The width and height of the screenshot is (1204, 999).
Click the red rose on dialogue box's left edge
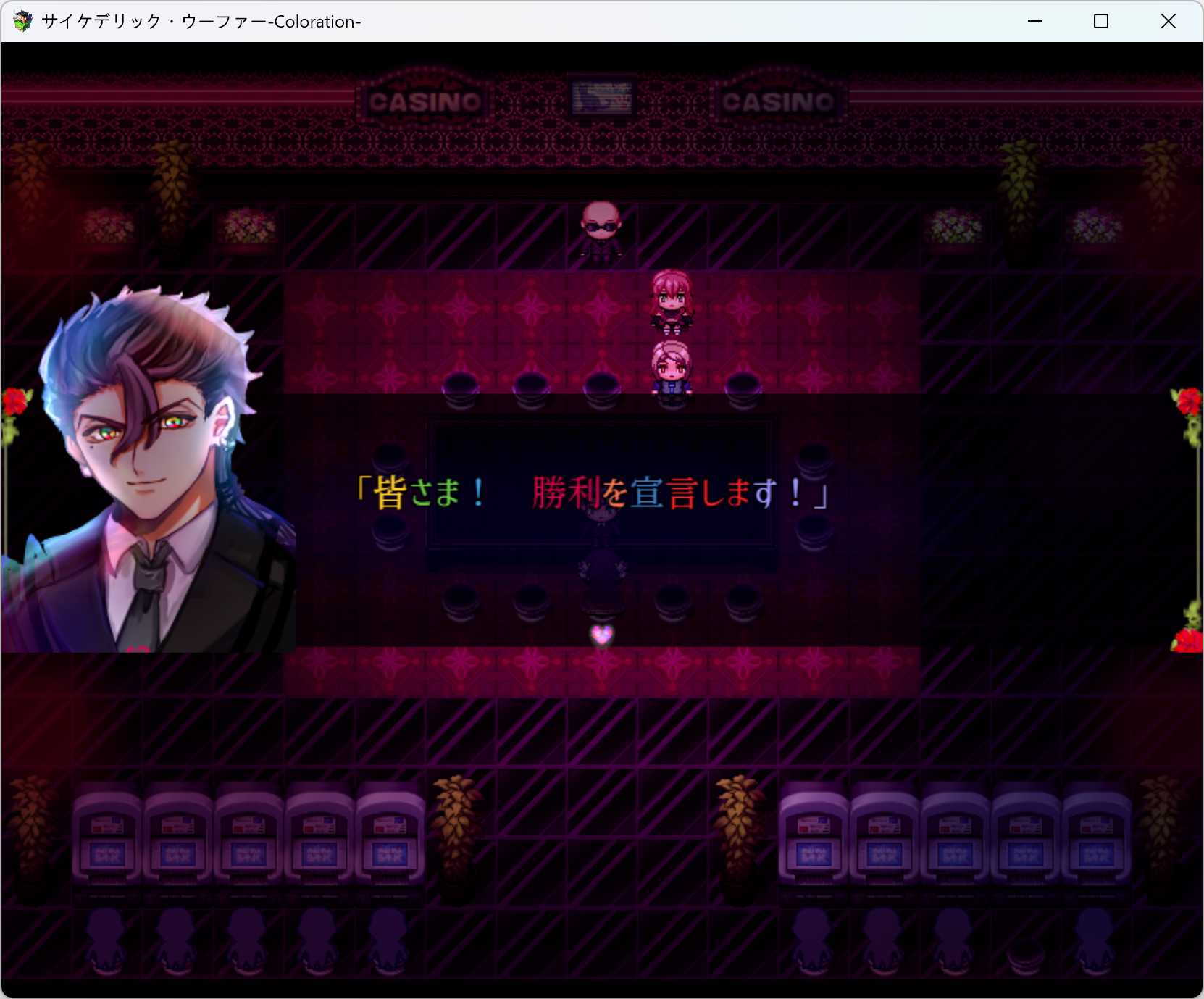coord(14,403)
